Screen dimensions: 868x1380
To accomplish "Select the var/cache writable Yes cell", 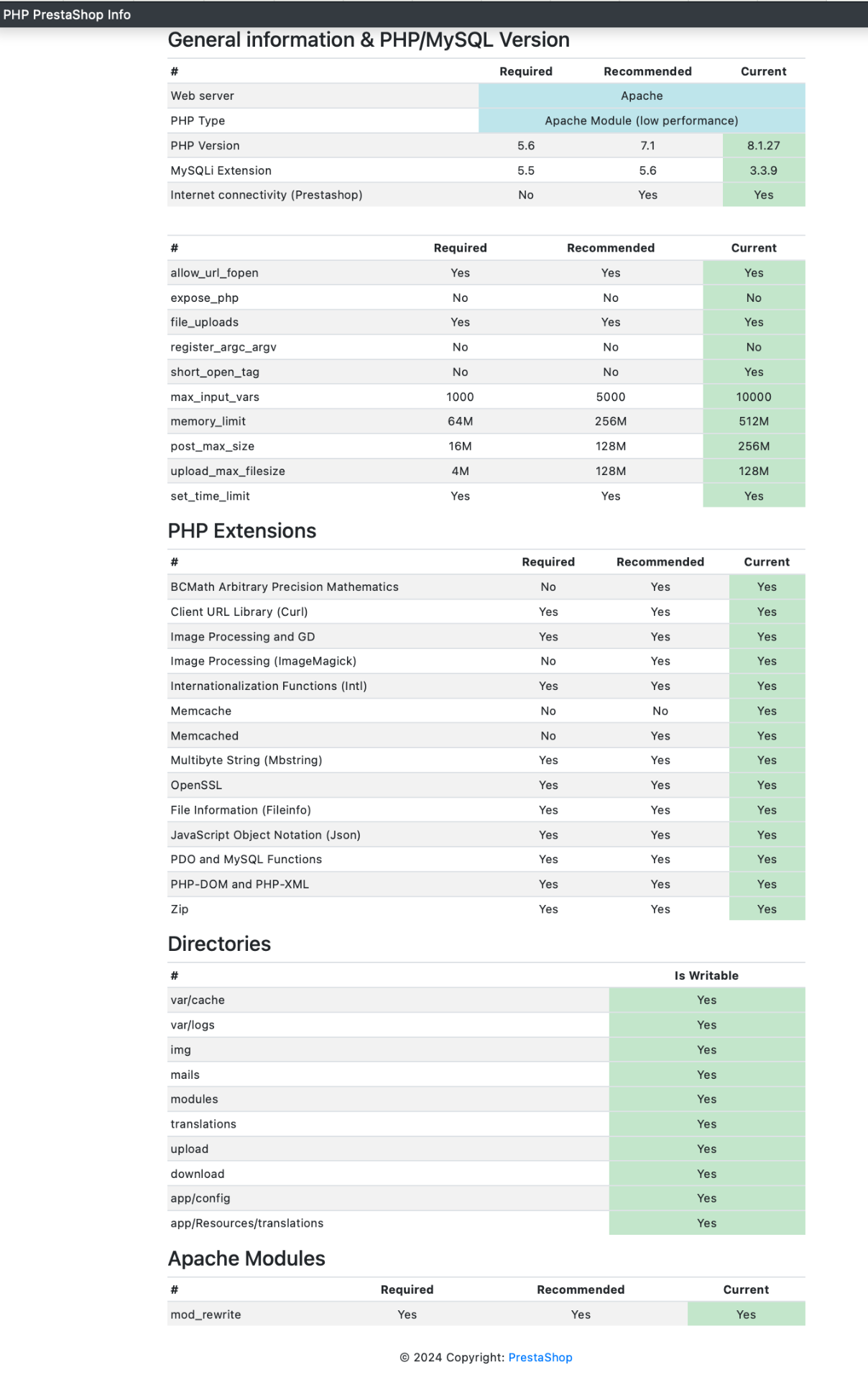I will click(707, 1000).
